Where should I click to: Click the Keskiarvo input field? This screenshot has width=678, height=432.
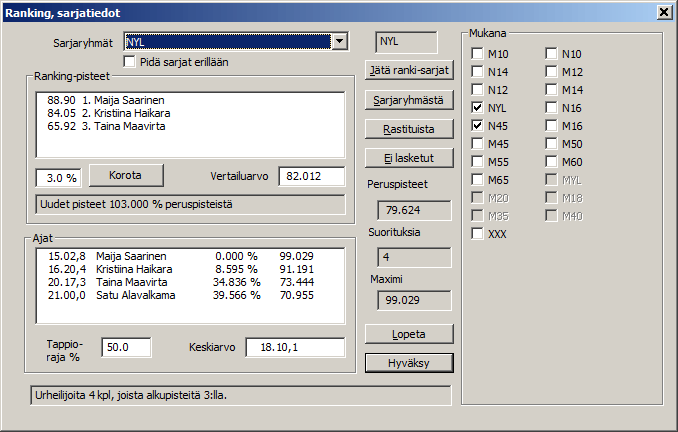click(x=295, y=347)
